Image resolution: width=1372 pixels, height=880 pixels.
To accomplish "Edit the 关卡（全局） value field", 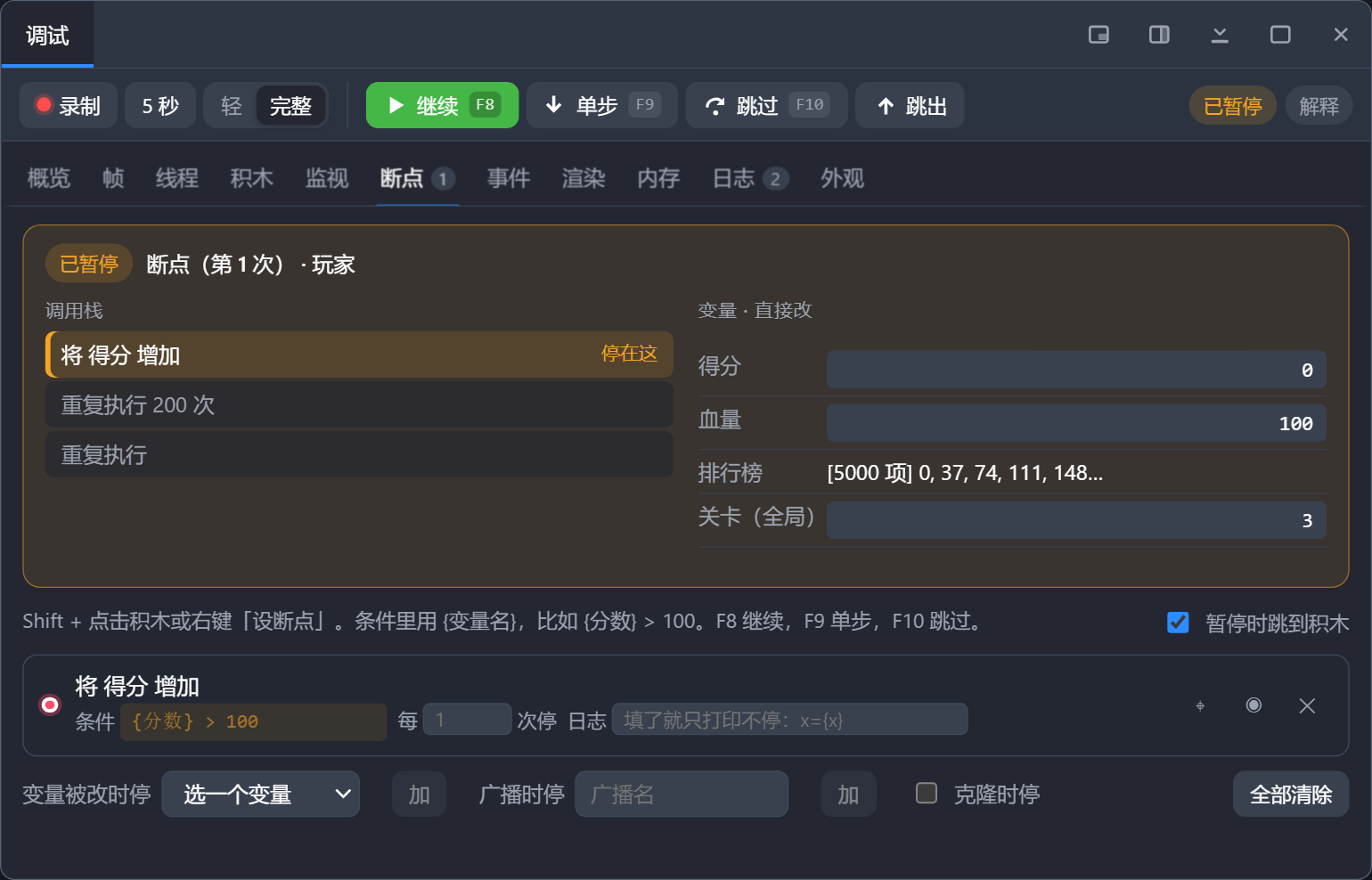I will point(1076,519).
